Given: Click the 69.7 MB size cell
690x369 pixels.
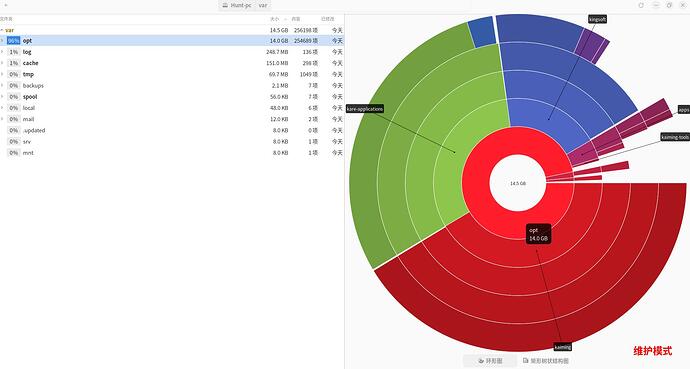Looking at the screenshot, I should coord(279,74).
